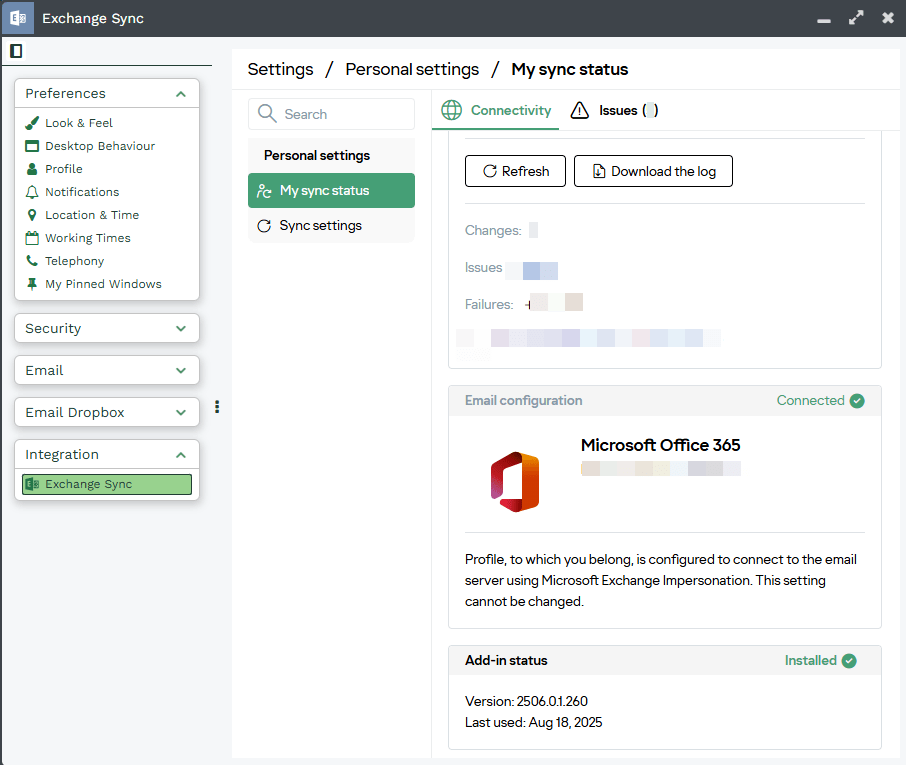Click the Notifications bell icon
Image resolution: width=906 pixels, height=765 pixels.
point(32,192)
